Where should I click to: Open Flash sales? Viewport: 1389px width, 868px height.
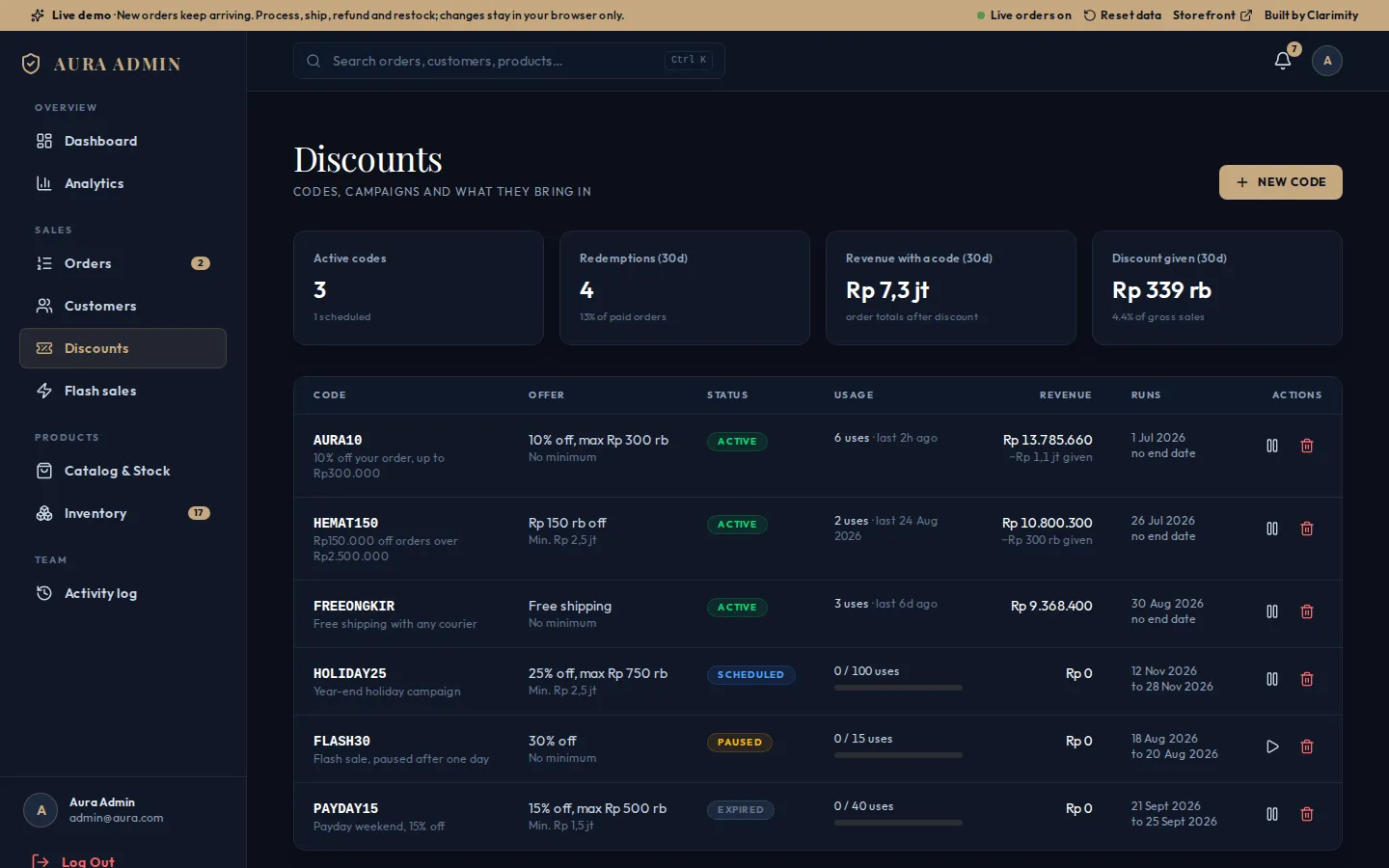click(123, 391)
